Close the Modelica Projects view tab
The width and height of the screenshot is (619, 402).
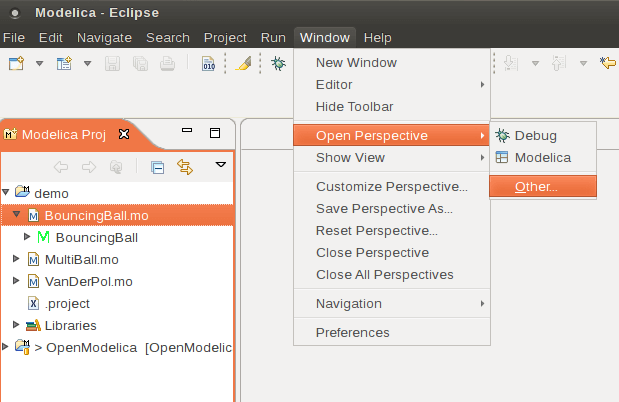[x=124, y=133]
